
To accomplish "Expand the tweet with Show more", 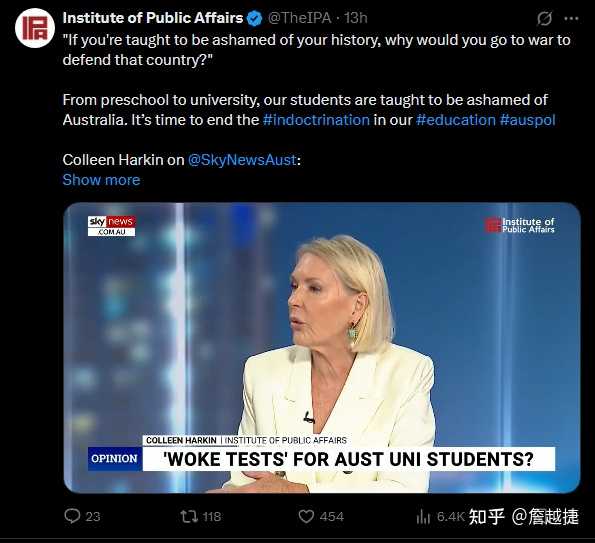I will [101, 180].
